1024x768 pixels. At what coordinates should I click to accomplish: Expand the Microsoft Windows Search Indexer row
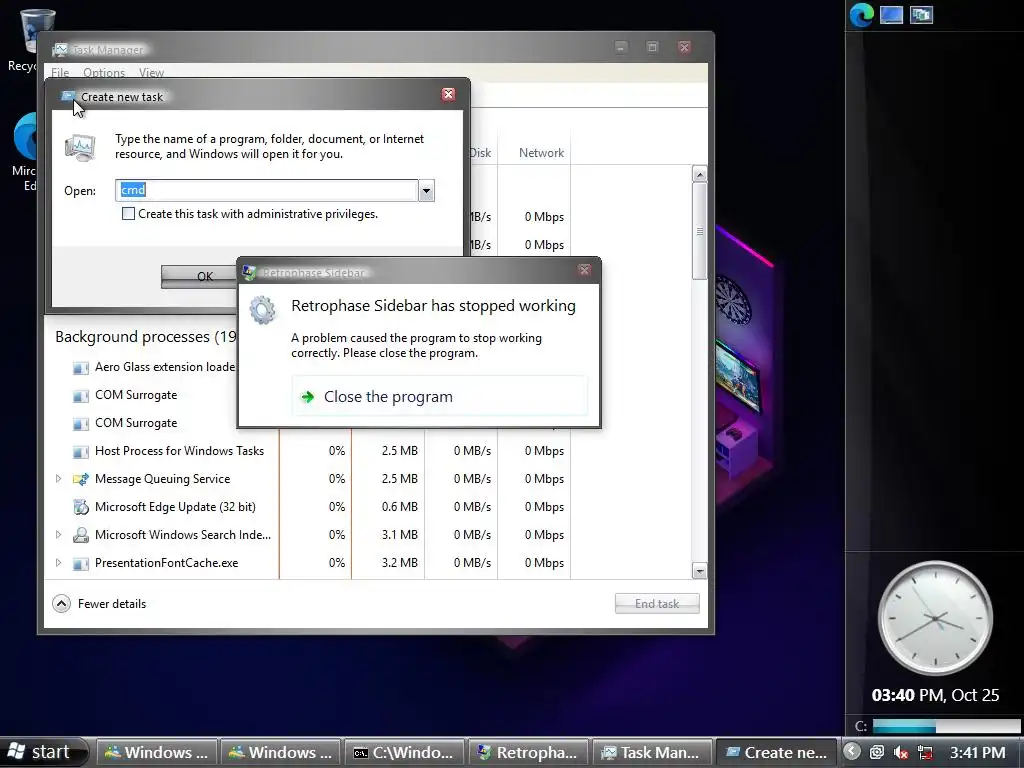(58, 535)
